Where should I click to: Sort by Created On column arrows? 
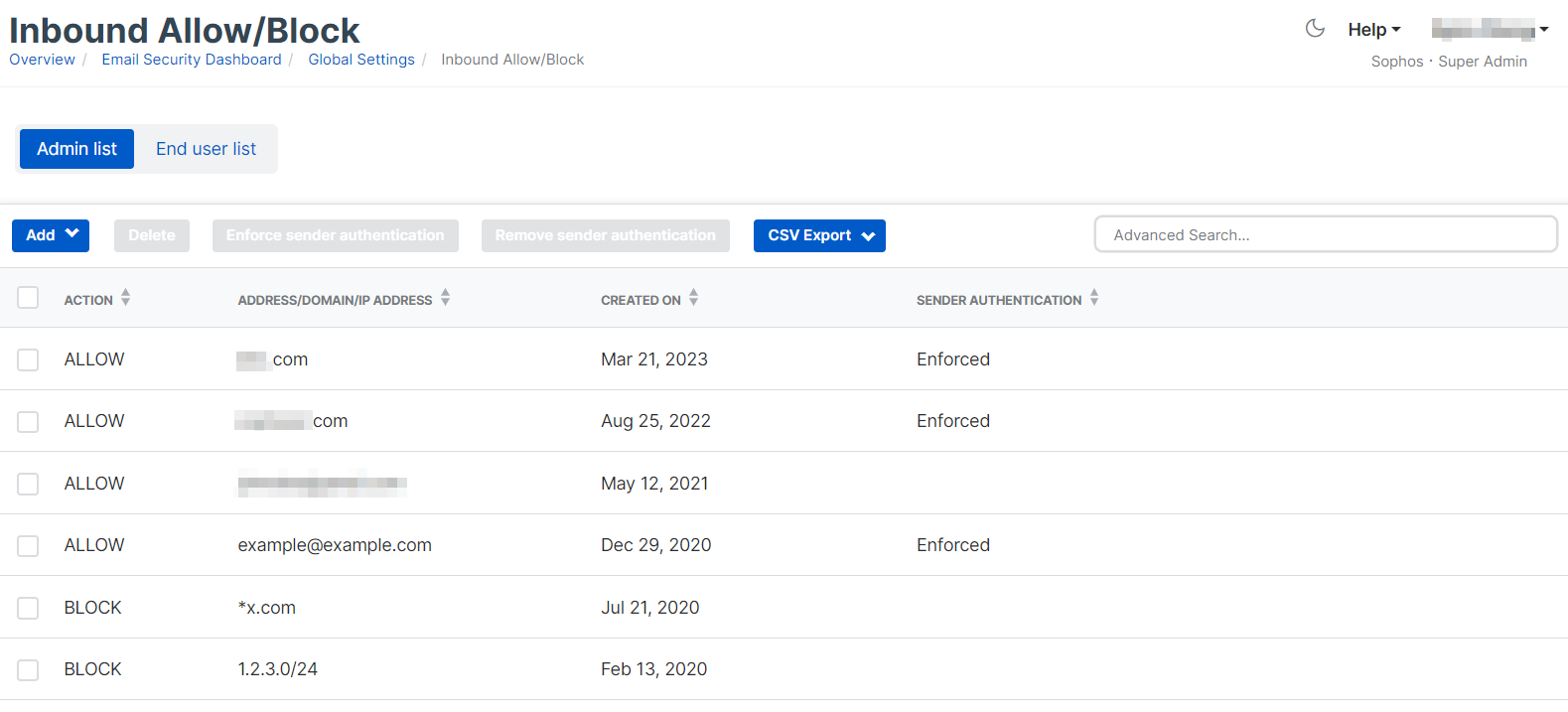tap(693, 298)
